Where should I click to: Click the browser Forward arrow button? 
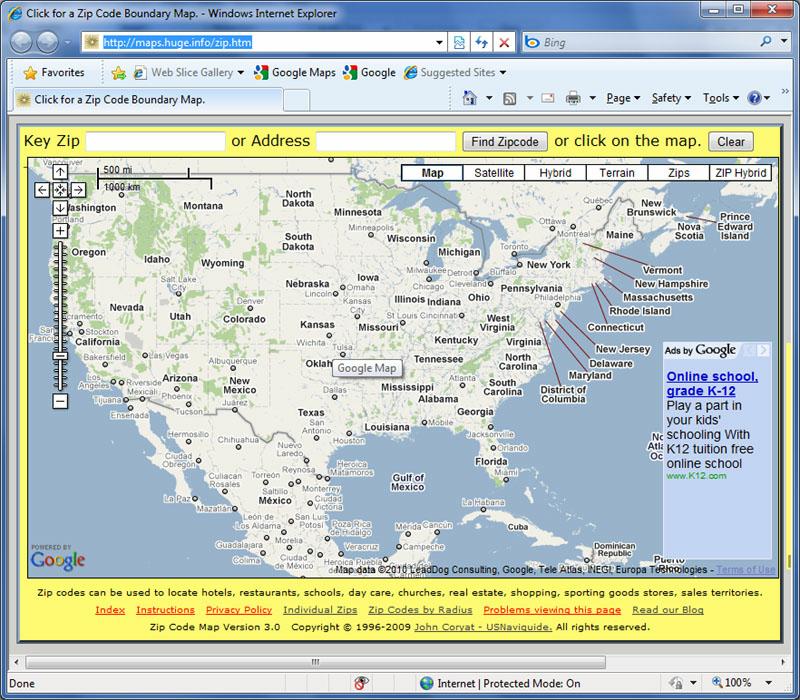coord(47,42)
